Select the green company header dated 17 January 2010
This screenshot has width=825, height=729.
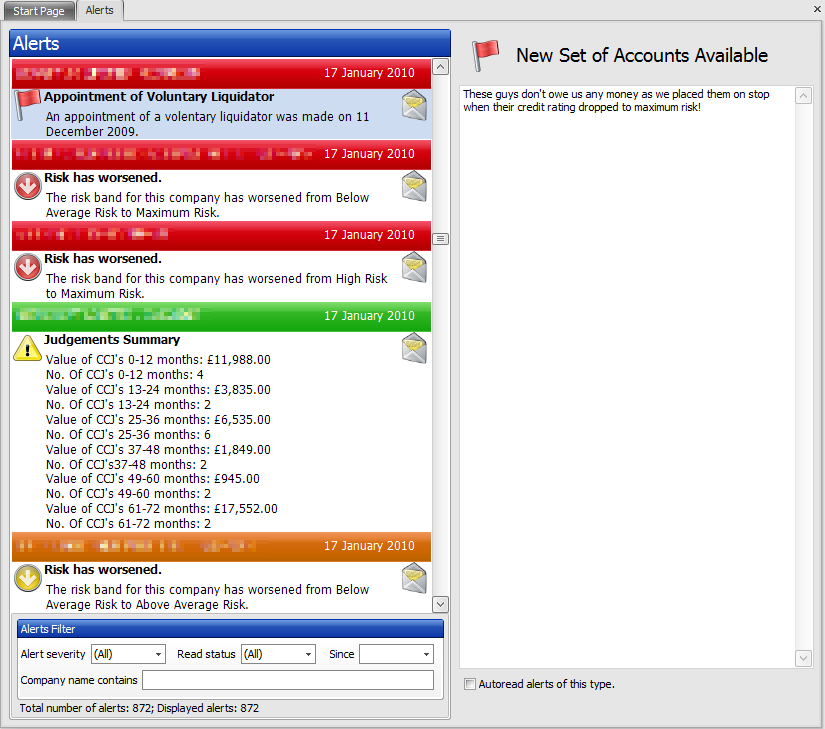[x=221, y=316]
